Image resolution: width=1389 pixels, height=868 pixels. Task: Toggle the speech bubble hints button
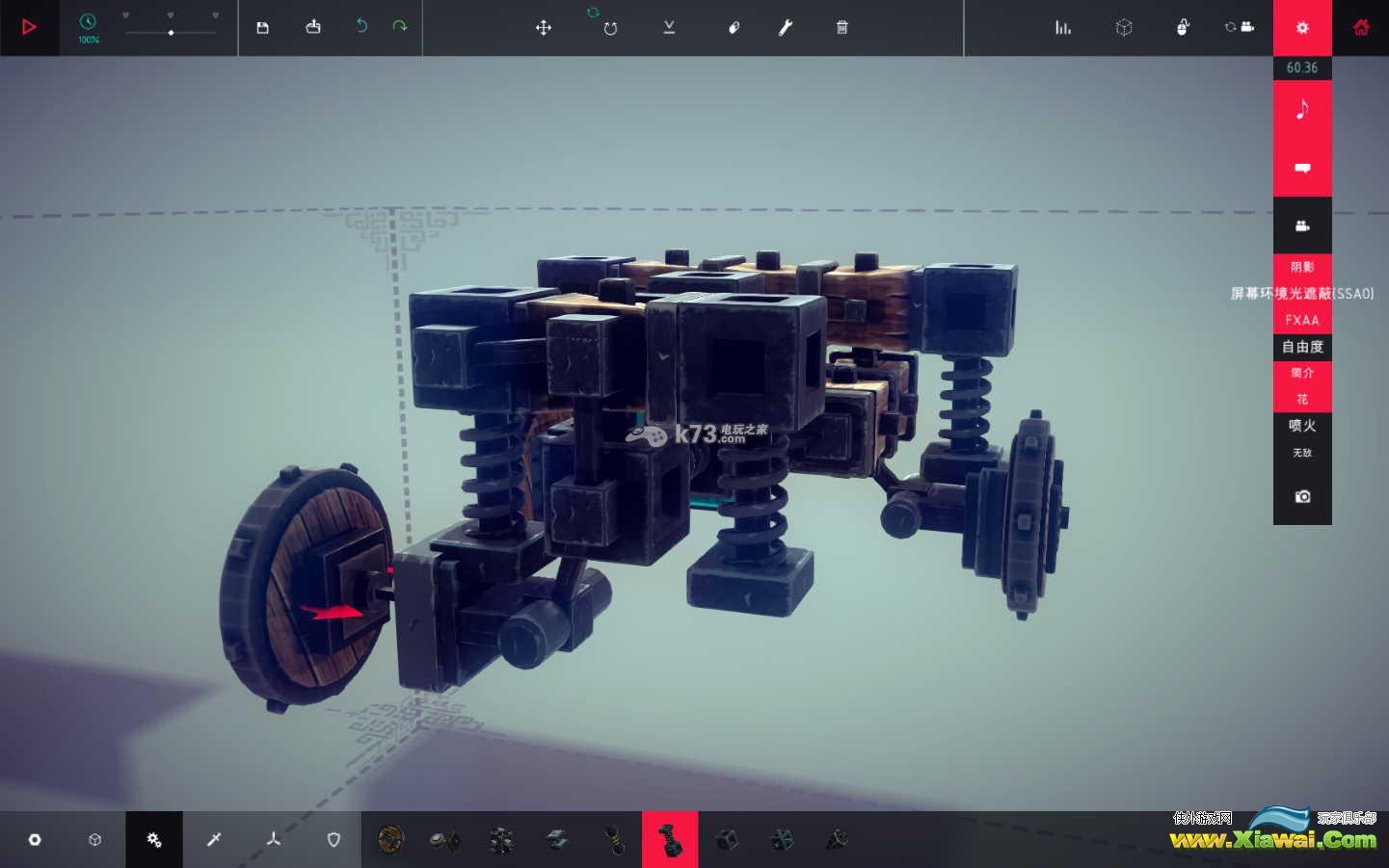(1302, 168)
